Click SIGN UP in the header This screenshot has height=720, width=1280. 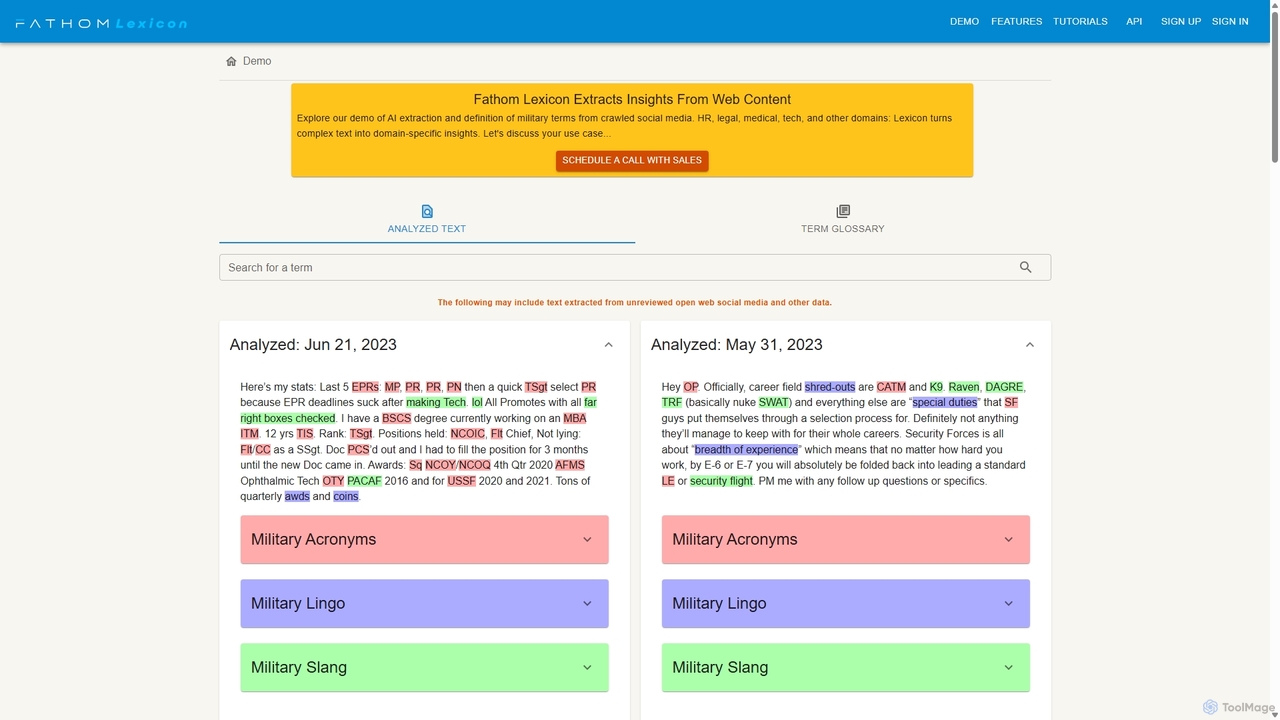pos(1181,21)
